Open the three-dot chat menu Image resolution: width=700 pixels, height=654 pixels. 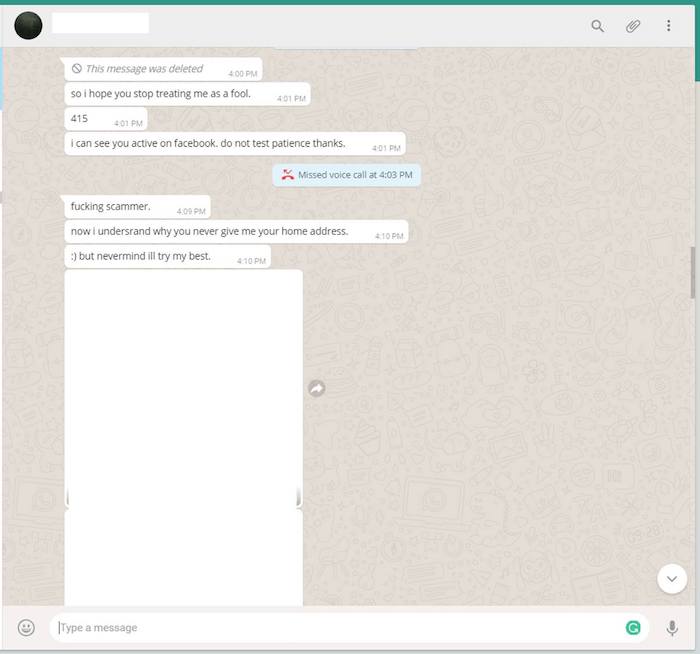669,26
